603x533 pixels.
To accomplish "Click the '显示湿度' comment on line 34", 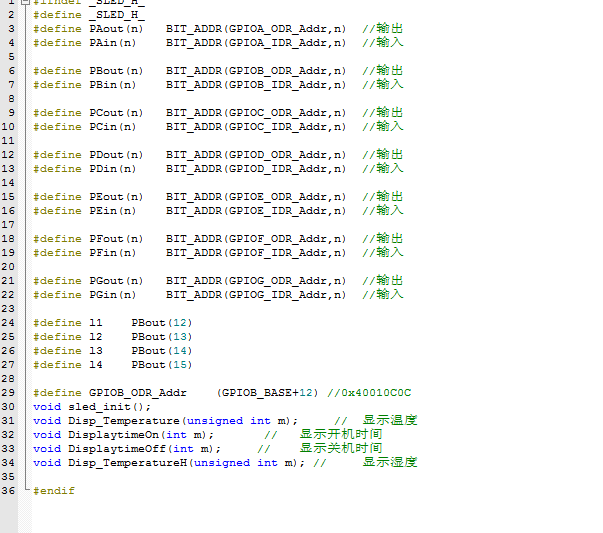I will [x=390, y=462].
